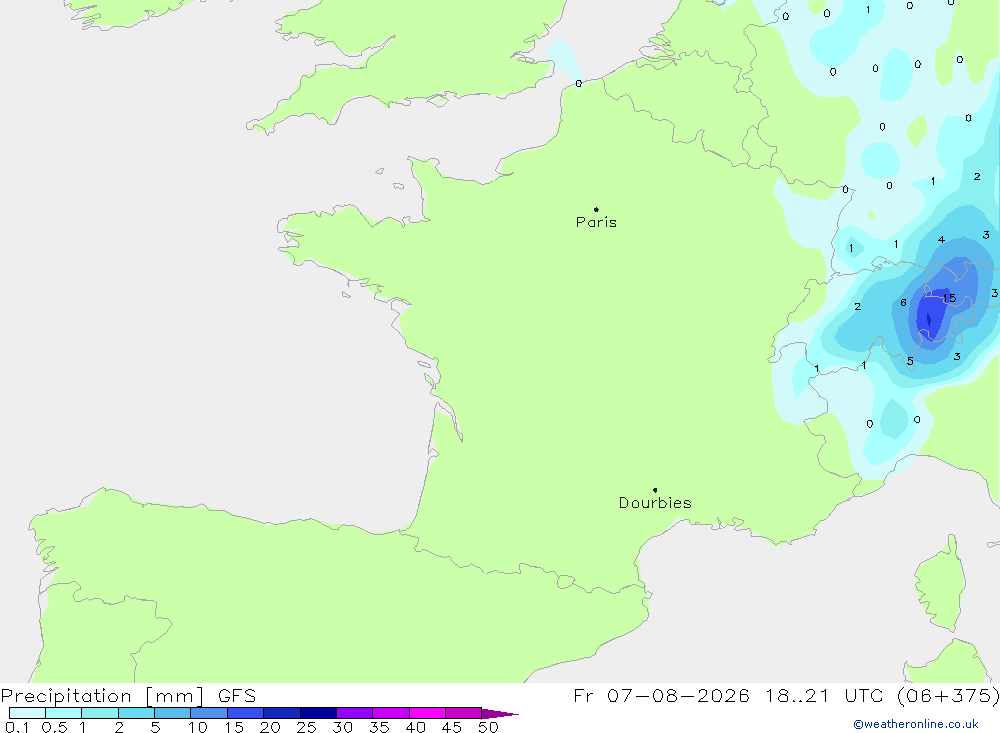
Task: Click the 45 legend scale label
Action: tap(452, 727)
